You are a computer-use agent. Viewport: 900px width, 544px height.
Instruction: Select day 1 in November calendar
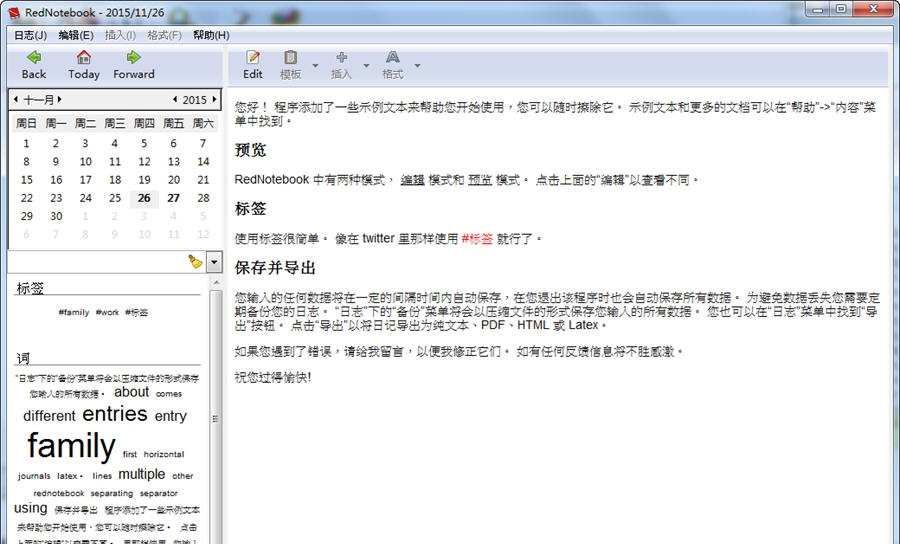(x=26, y=143)
